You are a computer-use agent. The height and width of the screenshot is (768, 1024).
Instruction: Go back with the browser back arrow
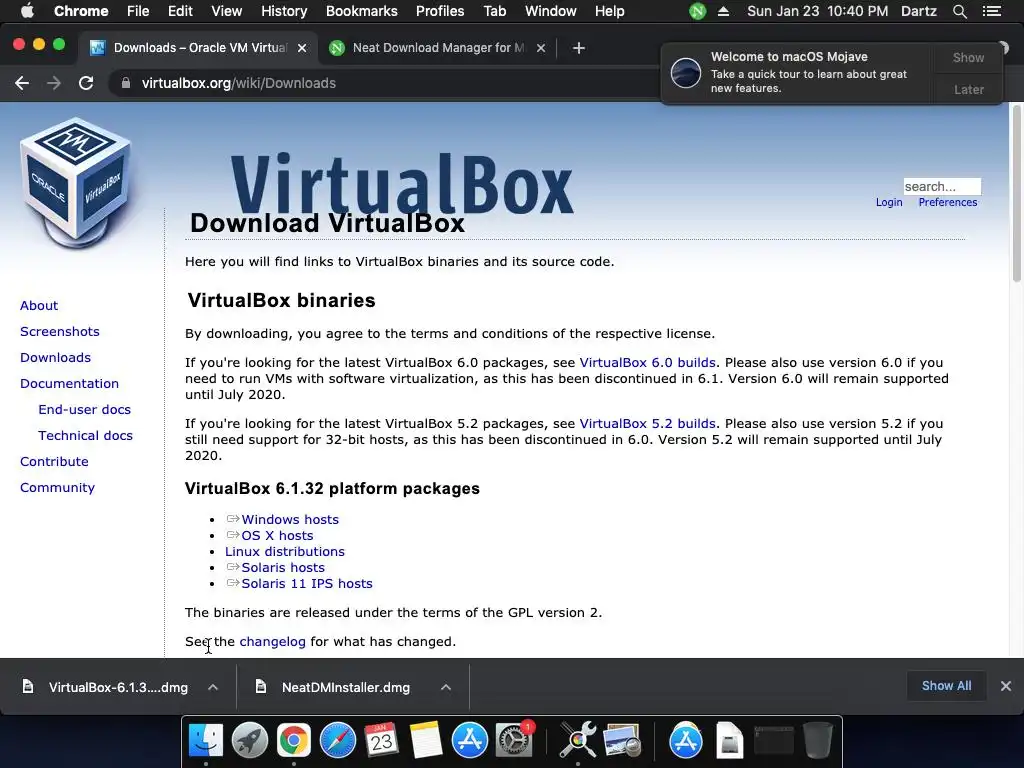pyautogui.click(x=22, y=83)
